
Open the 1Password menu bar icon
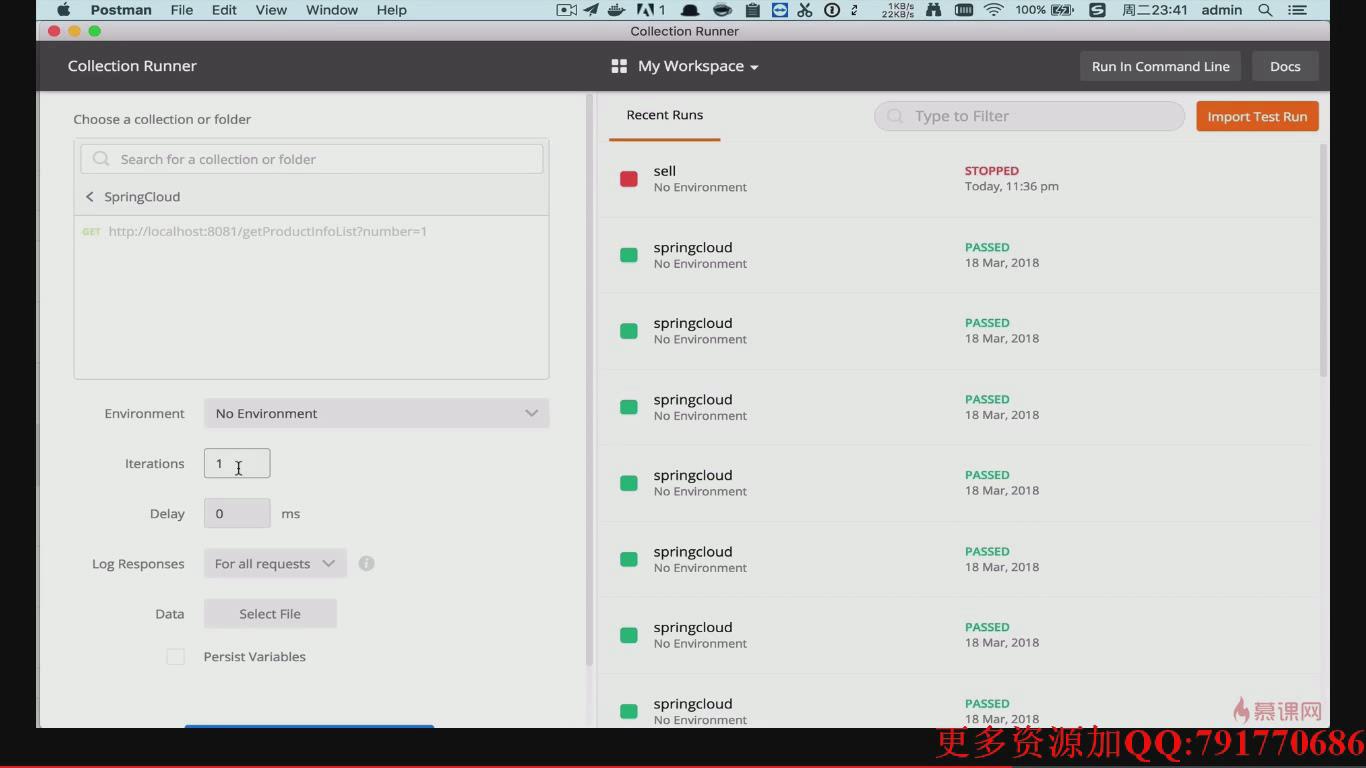831,10
